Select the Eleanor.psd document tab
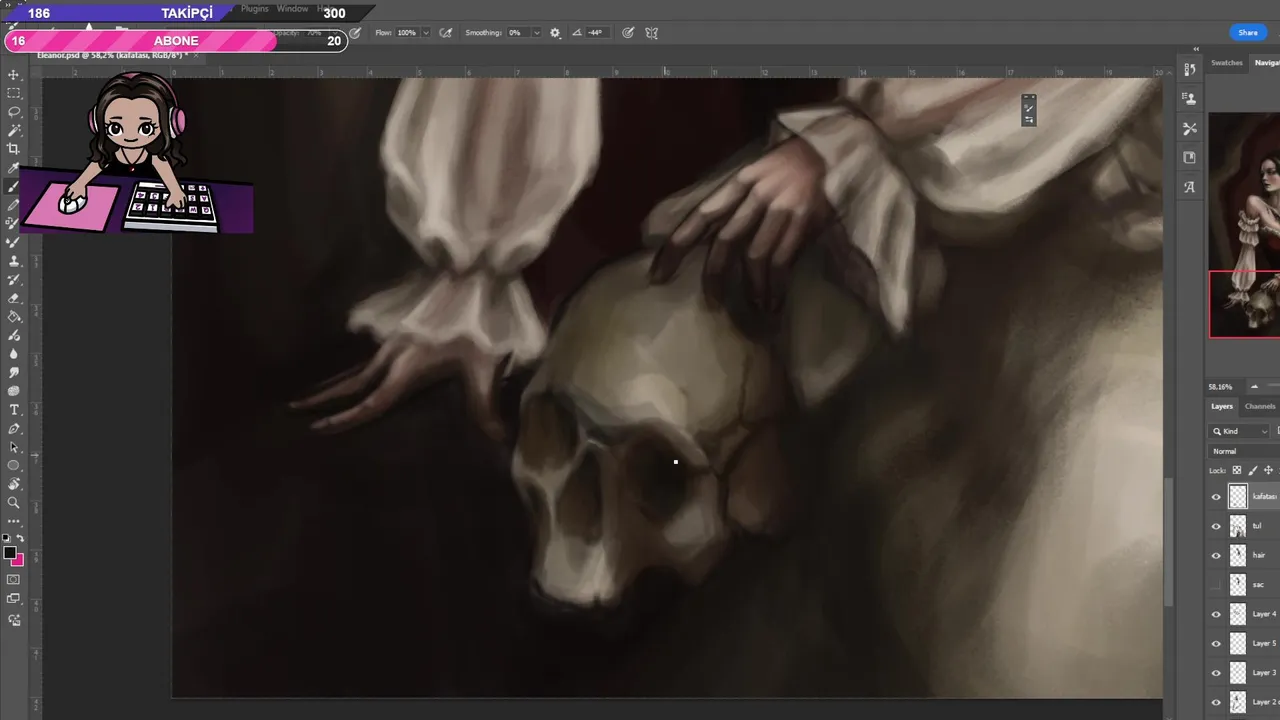 pos(112,55)
